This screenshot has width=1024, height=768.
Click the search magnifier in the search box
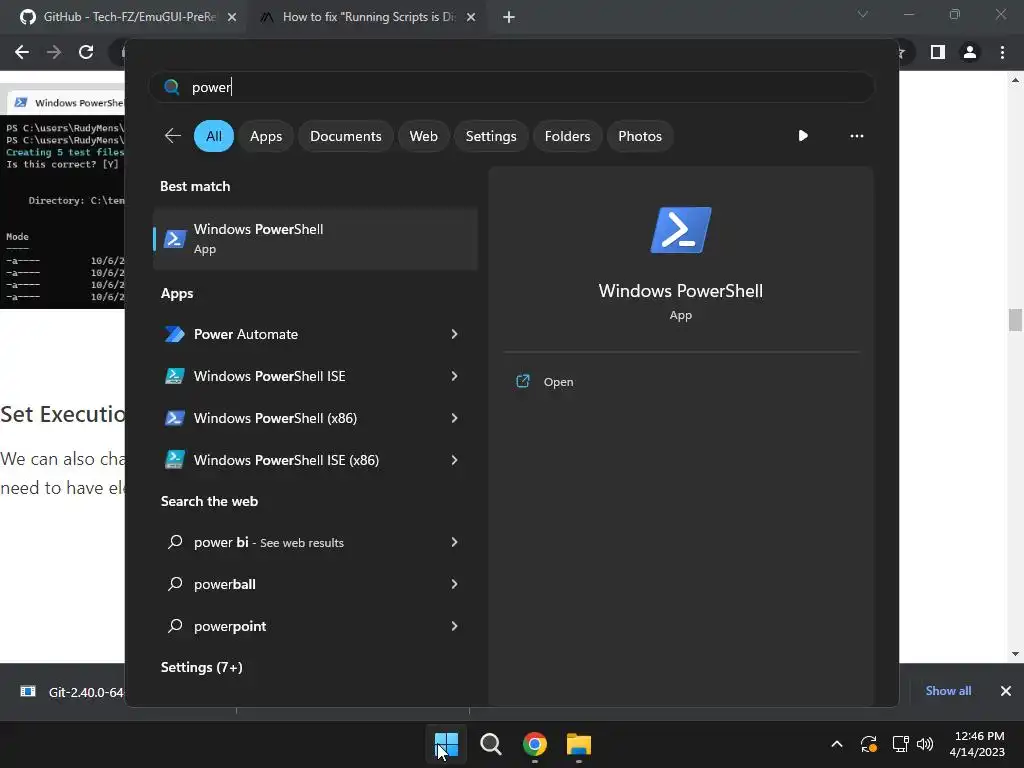[x=172, y=87]
